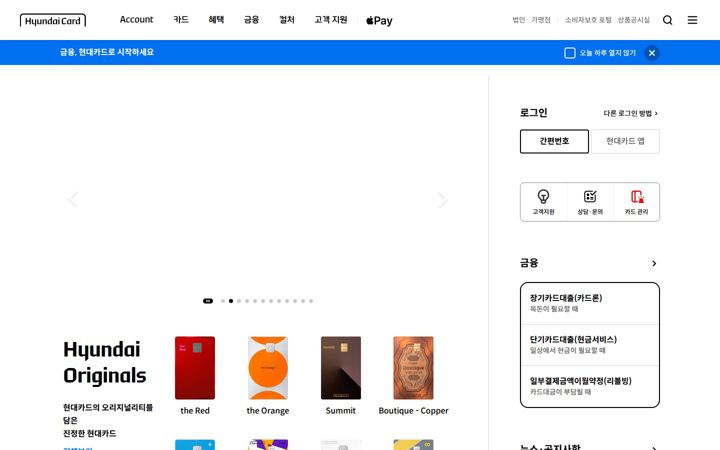The height and width of the screenshot is (450, 720).
Task: Close the blue banner with X
Action: point(652,53)
